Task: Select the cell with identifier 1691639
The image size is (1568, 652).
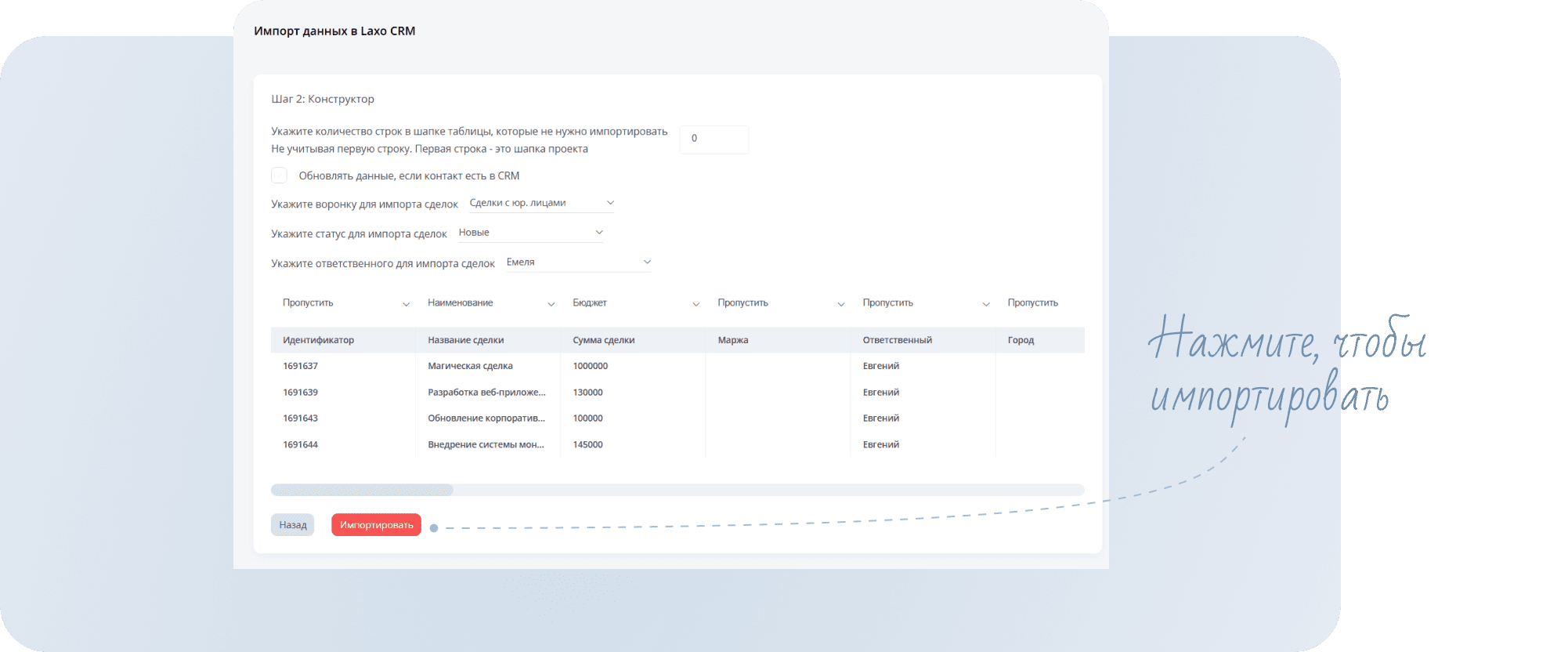Action: click(301, 393)
